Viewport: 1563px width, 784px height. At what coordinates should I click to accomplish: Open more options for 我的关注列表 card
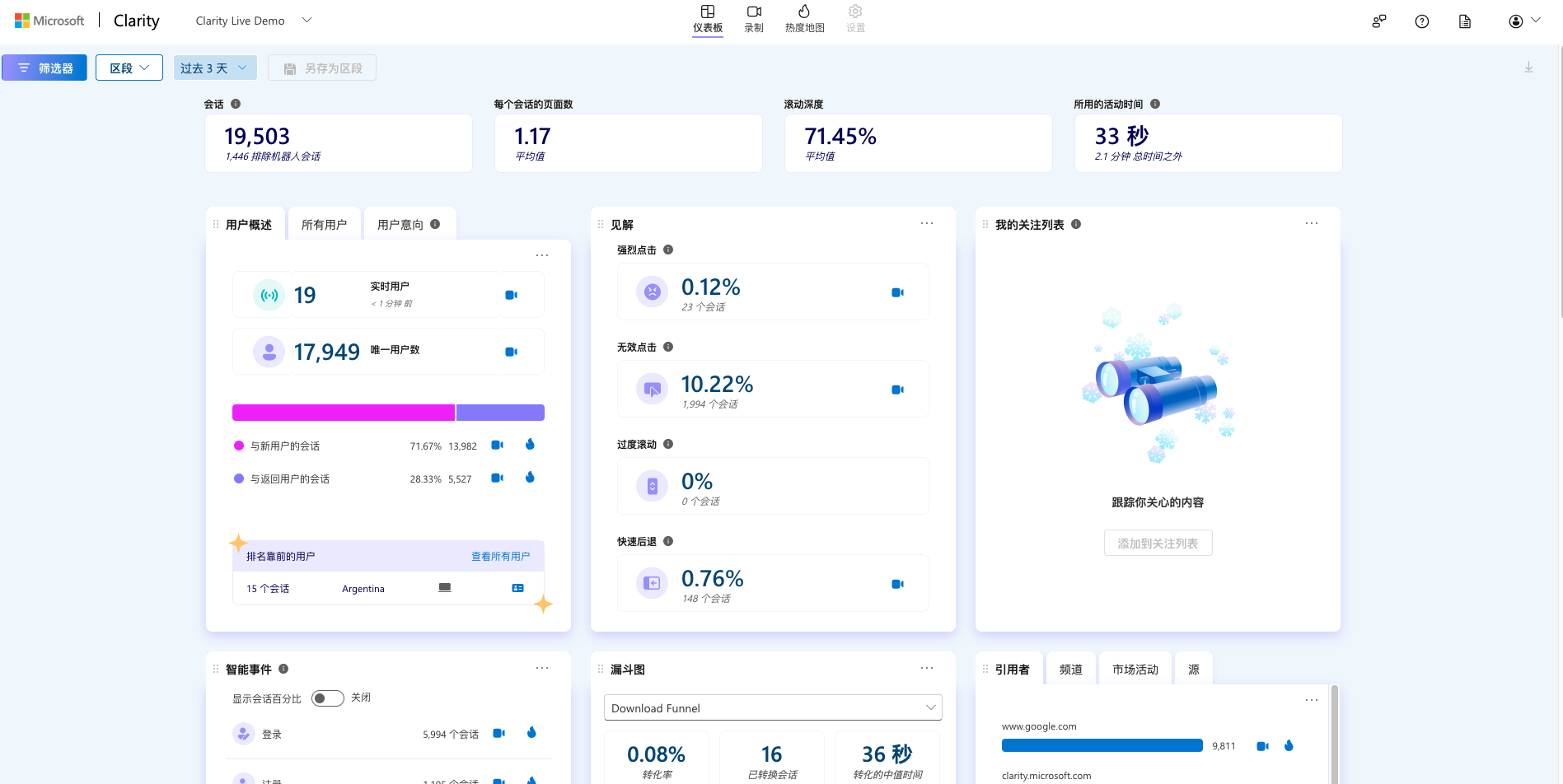coord(1312,223)
